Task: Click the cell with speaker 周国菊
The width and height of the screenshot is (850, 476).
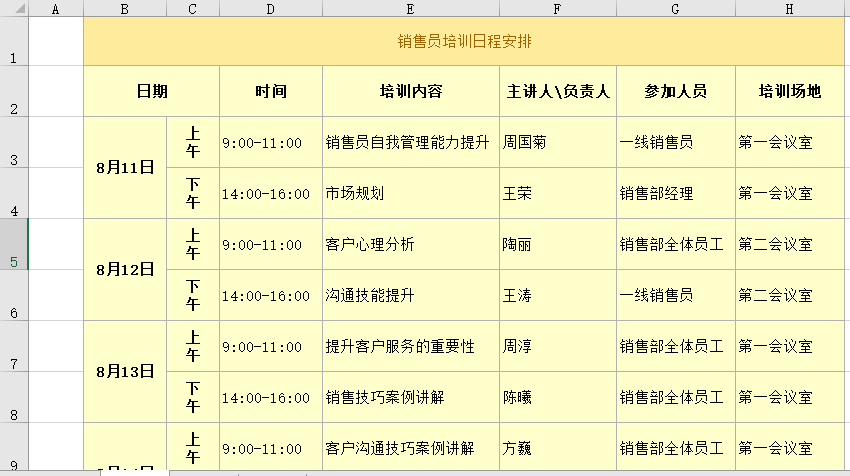Action: (557, 143)
